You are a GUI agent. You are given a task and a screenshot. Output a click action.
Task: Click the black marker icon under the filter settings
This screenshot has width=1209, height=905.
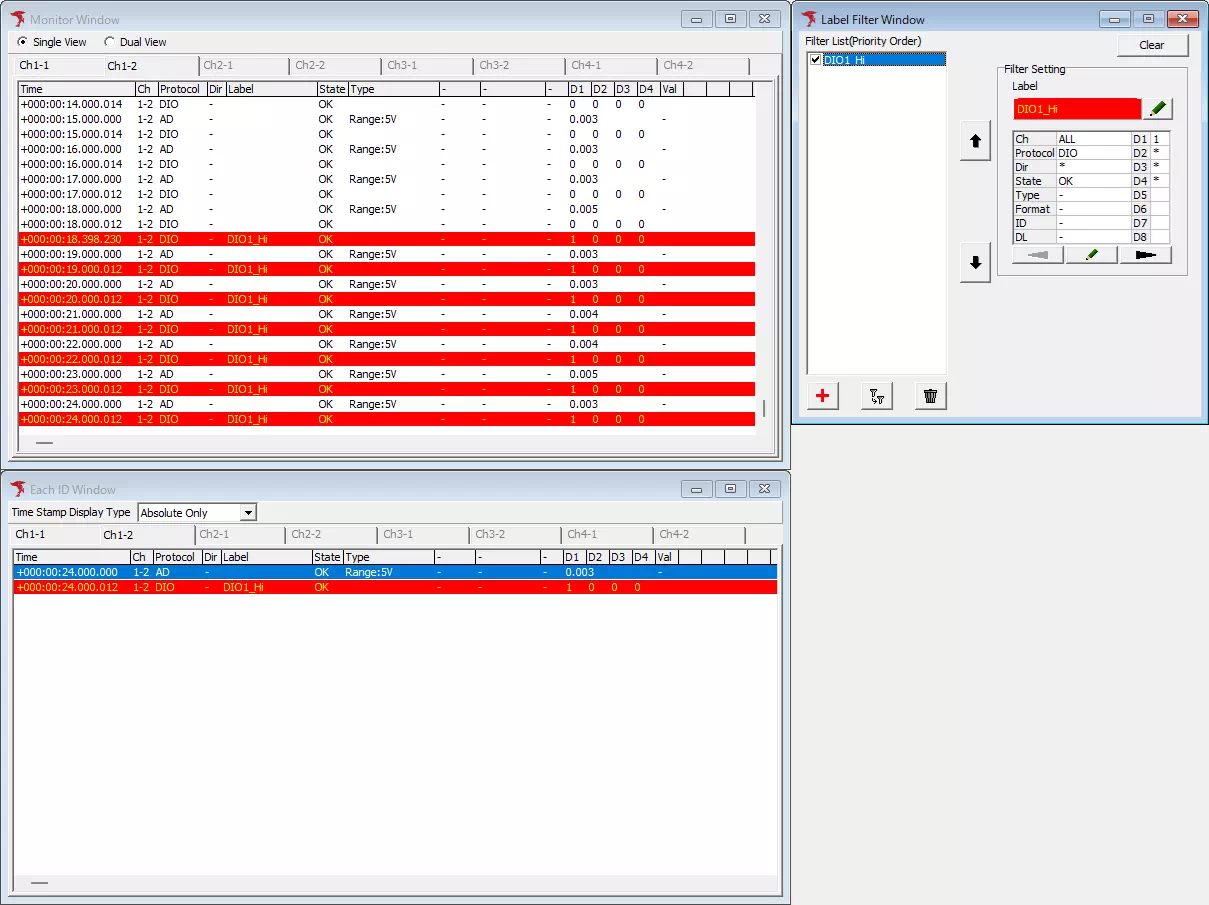(1146, 255)
